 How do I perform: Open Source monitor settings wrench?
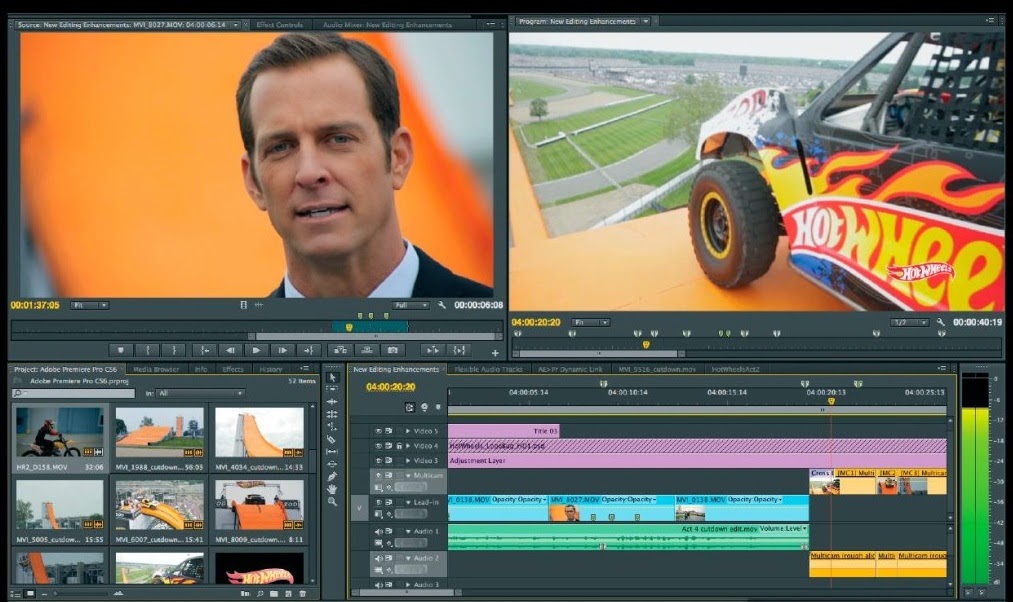[x=442, y=305]
